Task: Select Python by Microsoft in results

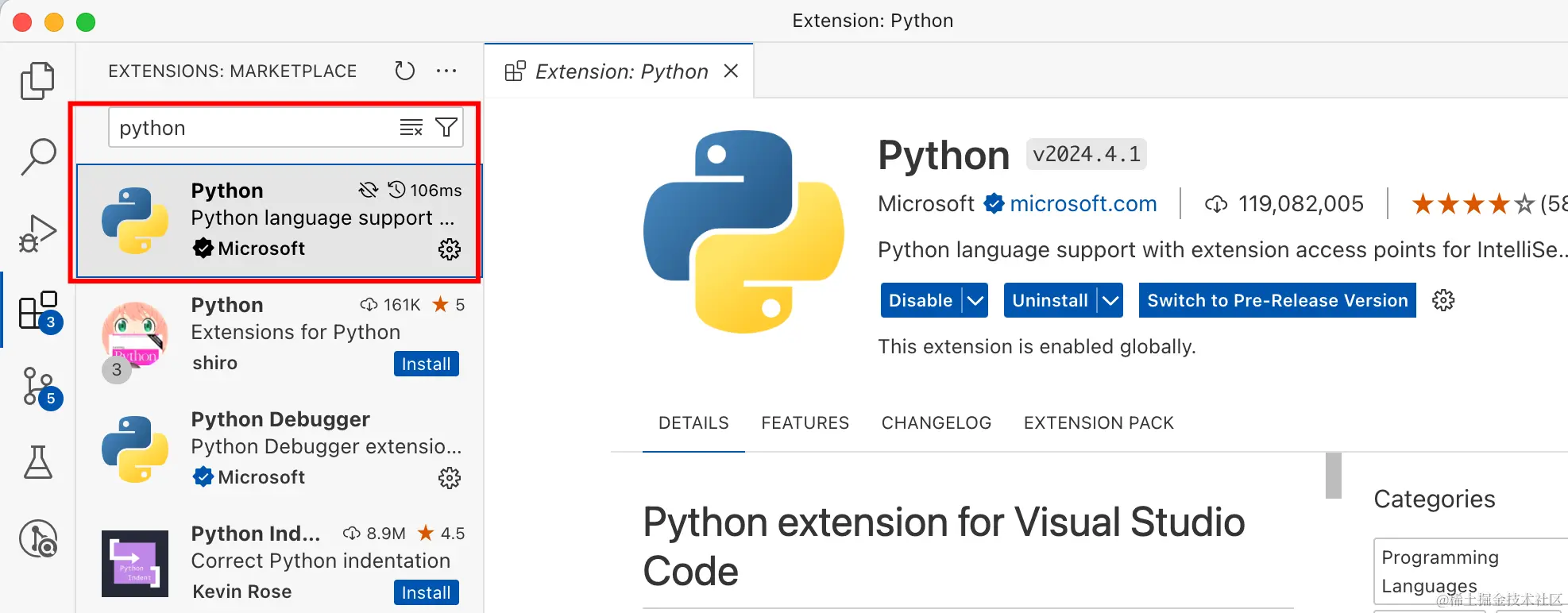Action: pos(280,221)
